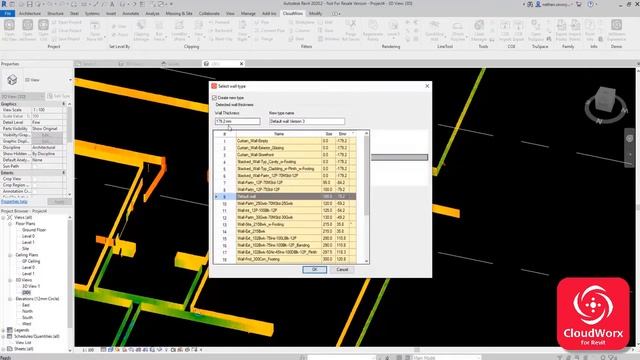The width and height of the screenshot is (640, 360).
Task: Switch to the Annotate ribbon tab
Action: (131, 13)
